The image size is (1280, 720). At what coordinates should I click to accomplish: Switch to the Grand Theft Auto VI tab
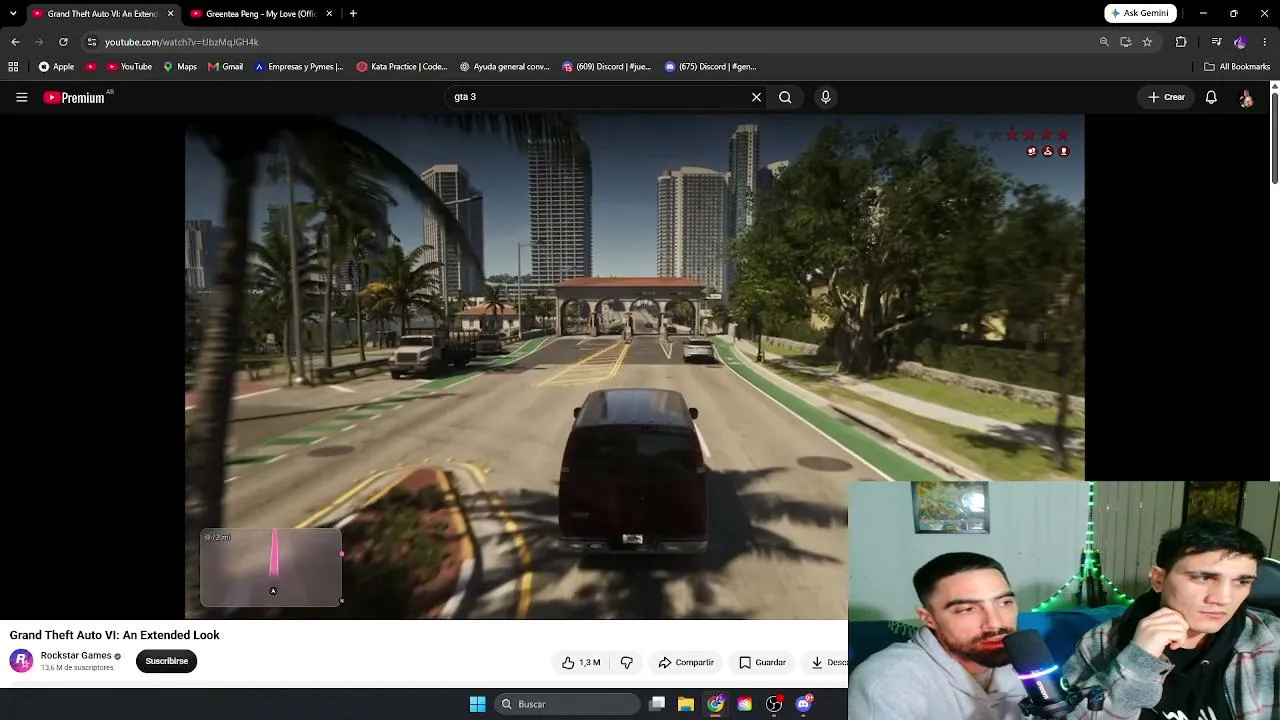(95, 14)
